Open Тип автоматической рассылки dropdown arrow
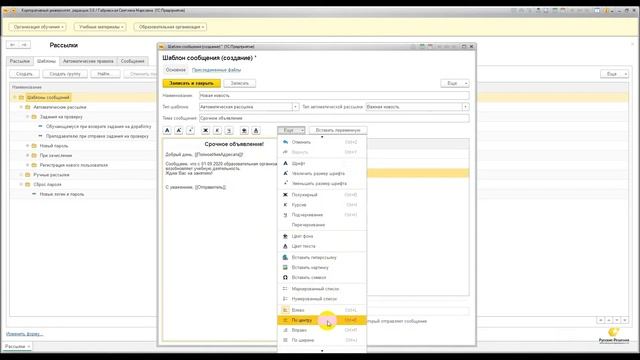The height and width of the screenshot is (360, 640). pos(465,107)
